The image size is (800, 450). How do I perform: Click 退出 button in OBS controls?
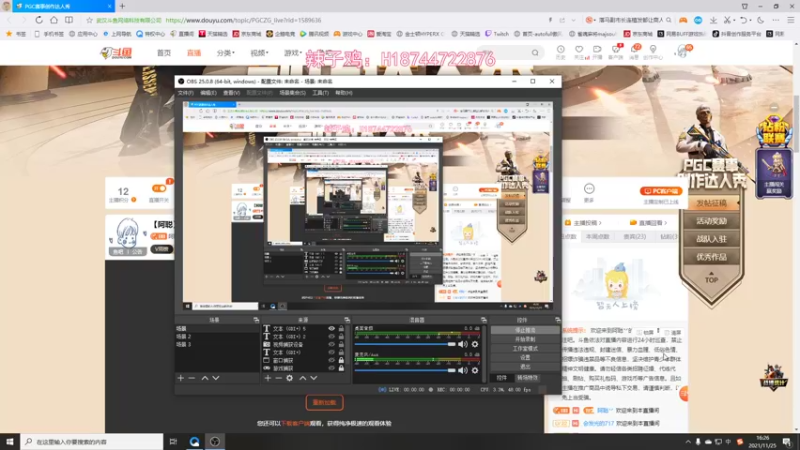click(x=525, y=366)
